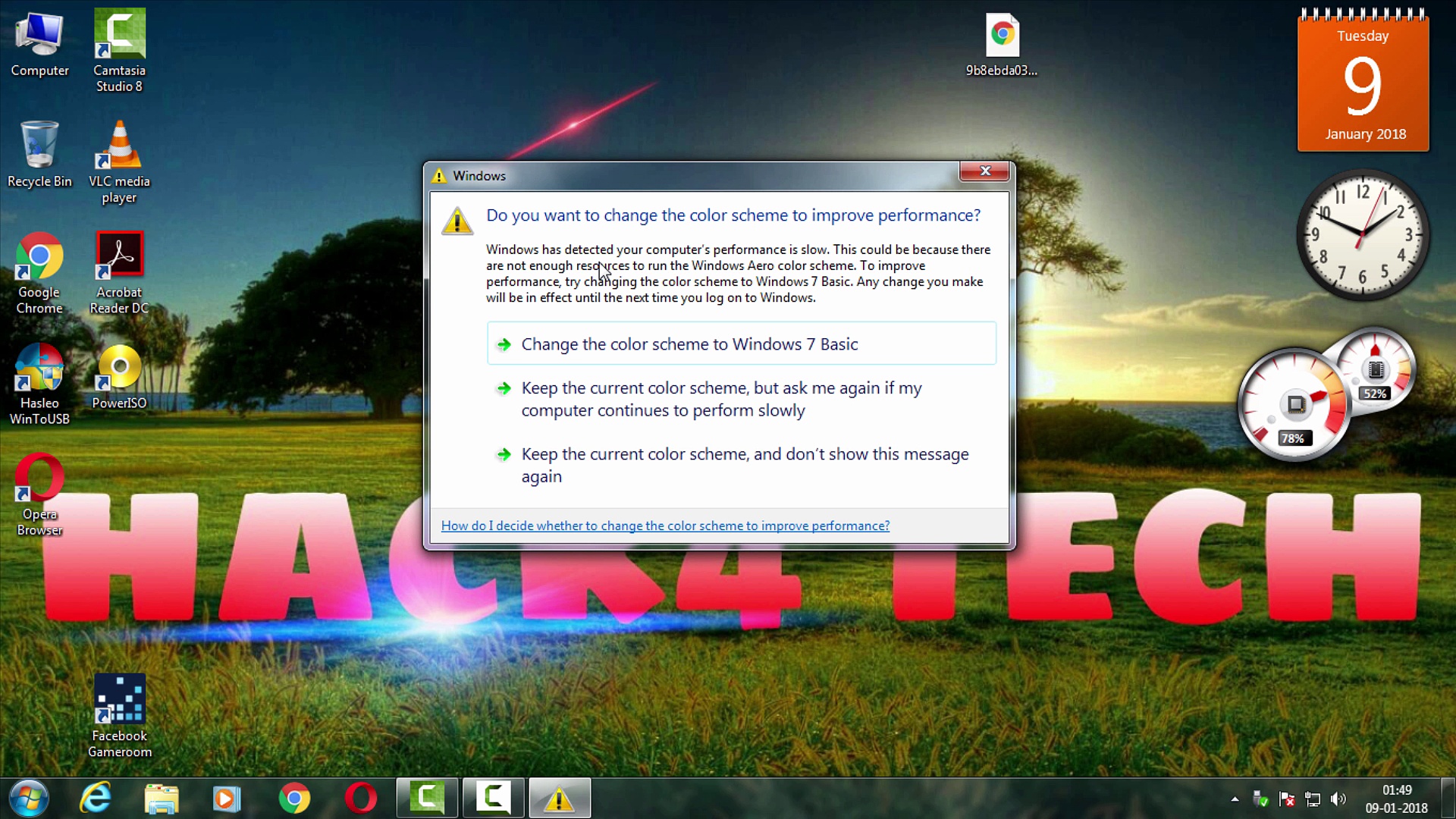The height and width of the screenshot is (819, 1456).
Task: Click the Windows Start orb
Action: (x=29, y=798)
